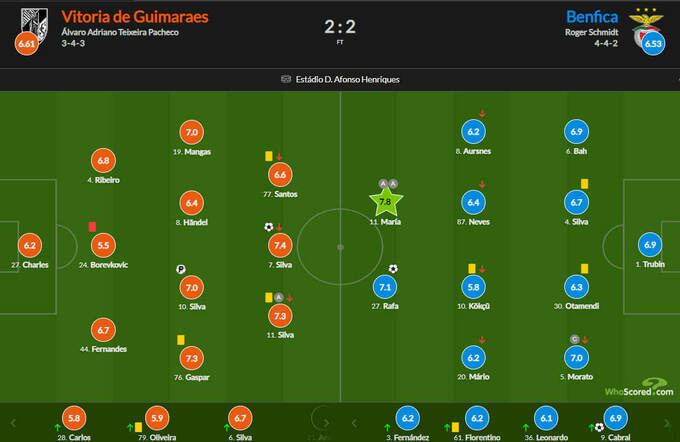Select goalkeeper Trubin's 6.9 rating circle
This screenshot has height=442, width=680.
[x=650, y=245]
